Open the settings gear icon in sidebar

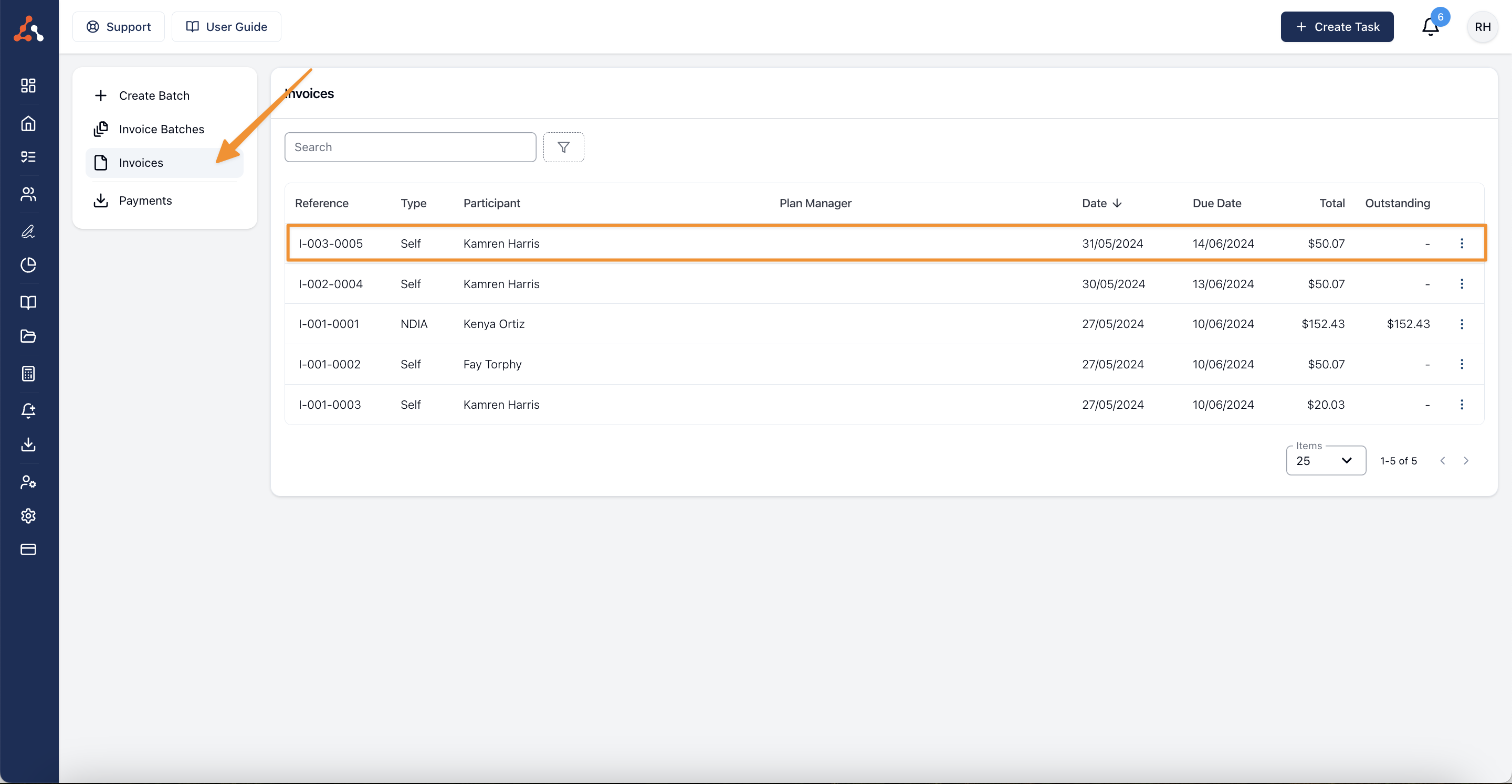(x=28, y=516)
